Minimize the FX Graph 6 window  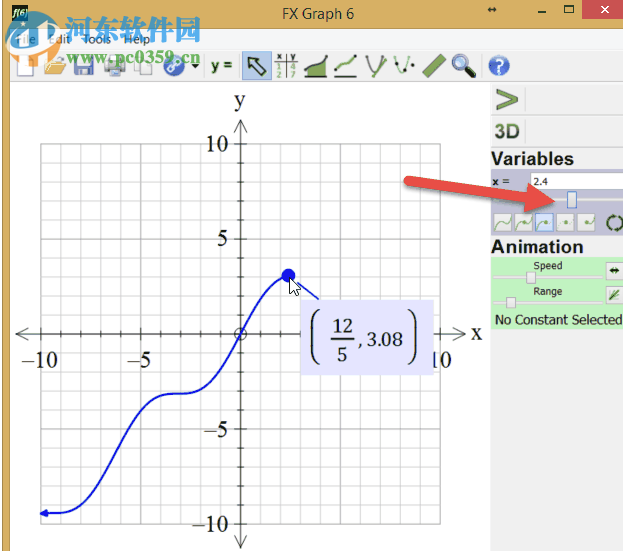(x=542, y=11)
